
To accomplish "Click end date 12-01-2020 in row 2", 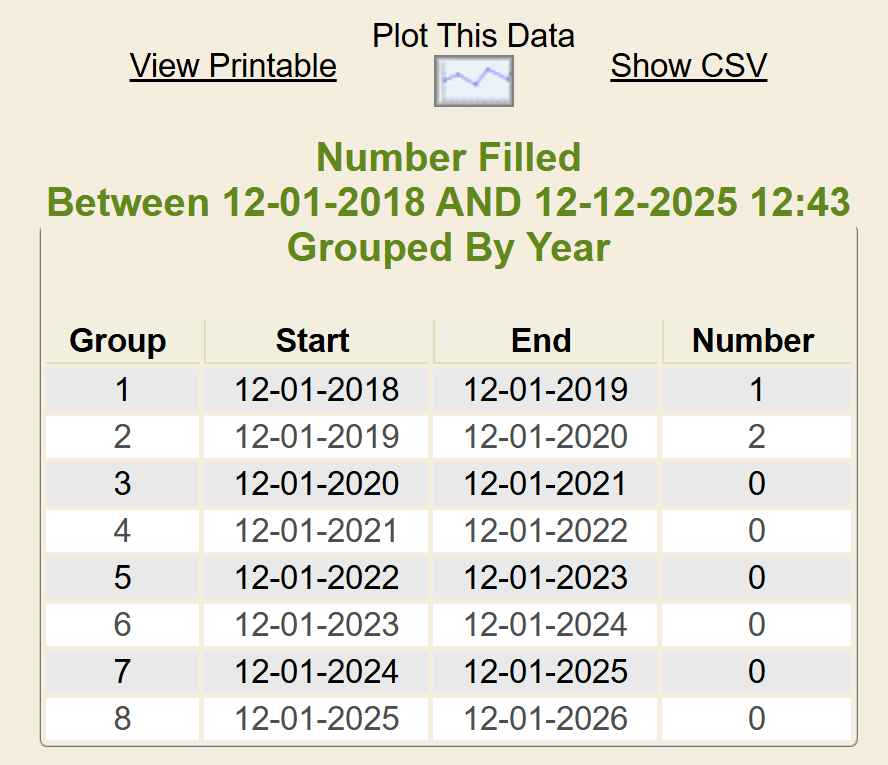I will pyautogui.click(x=545, y=437).
